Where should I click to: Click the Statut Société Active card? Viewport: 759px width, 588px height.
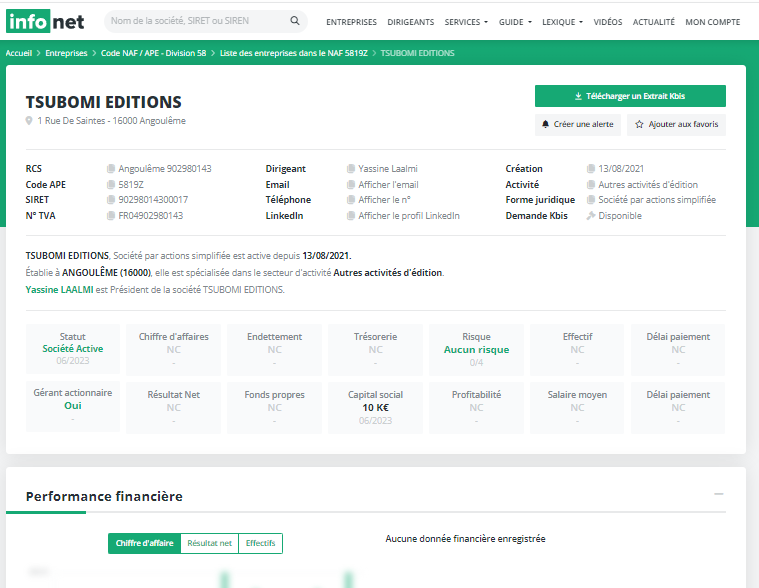(x=73, y=348)
